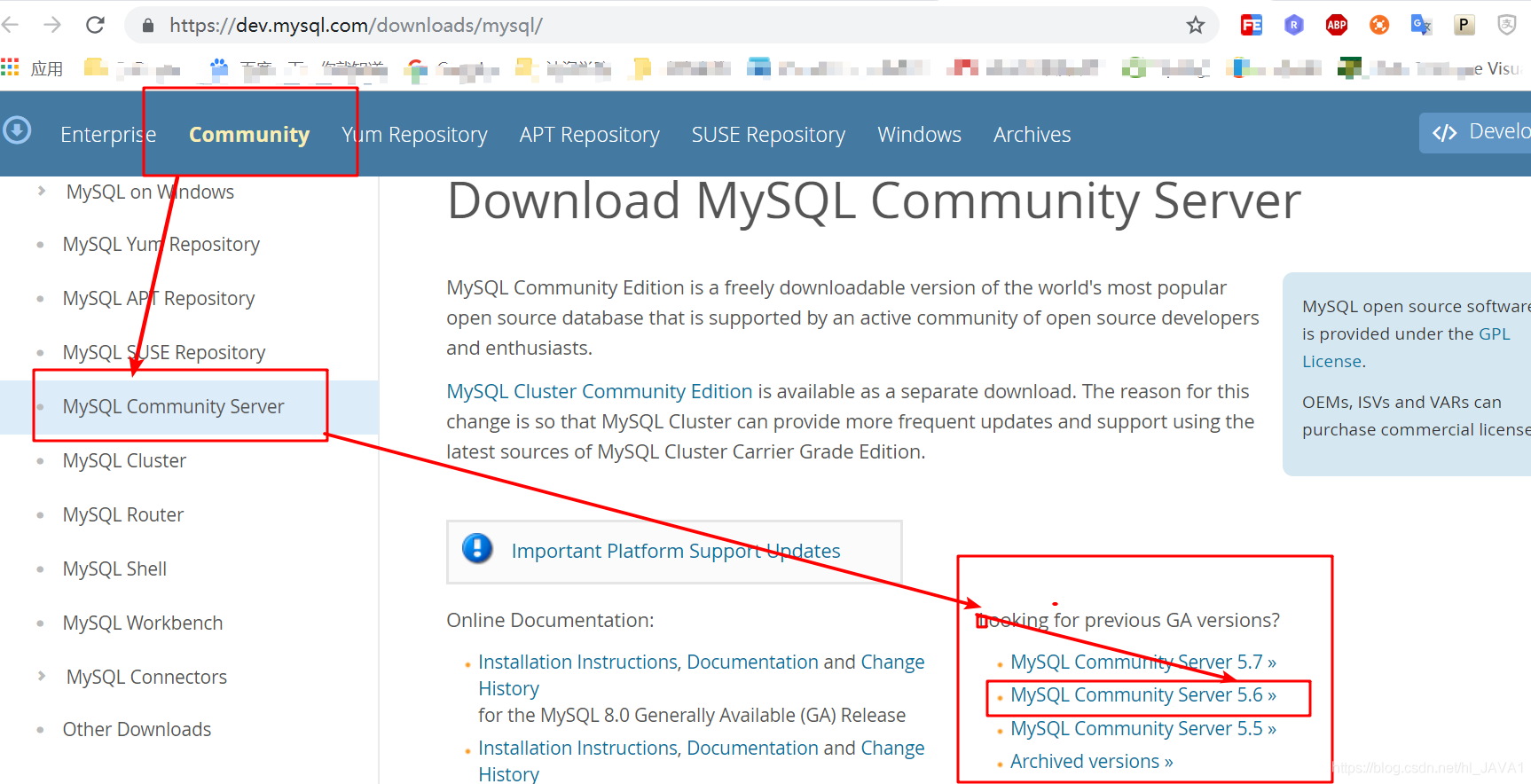Click the browser back arrow
The image size is (1531, 784).
[11, 25]
